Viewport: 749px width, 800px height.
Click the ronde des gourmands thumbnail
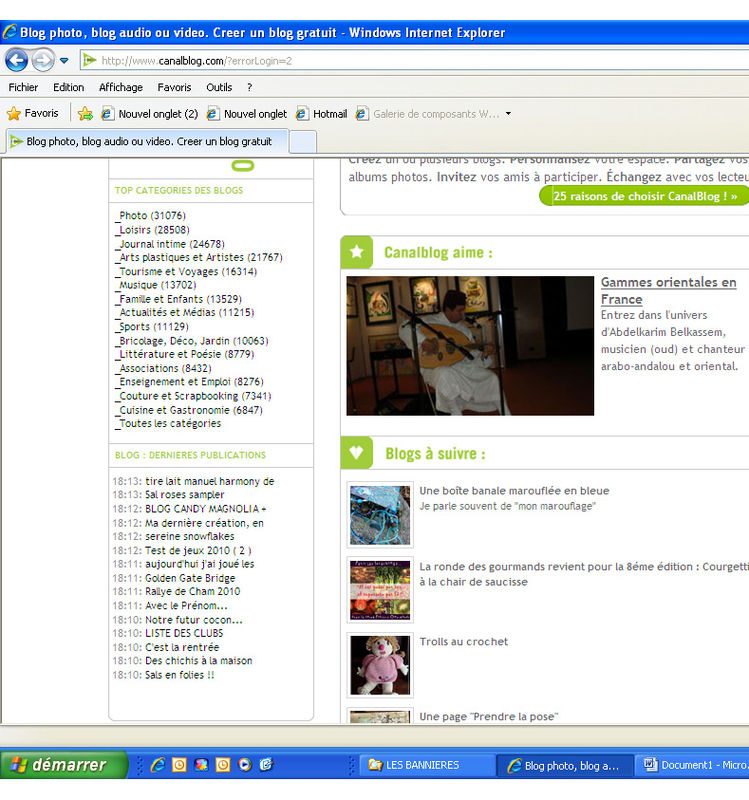point(380,590)
